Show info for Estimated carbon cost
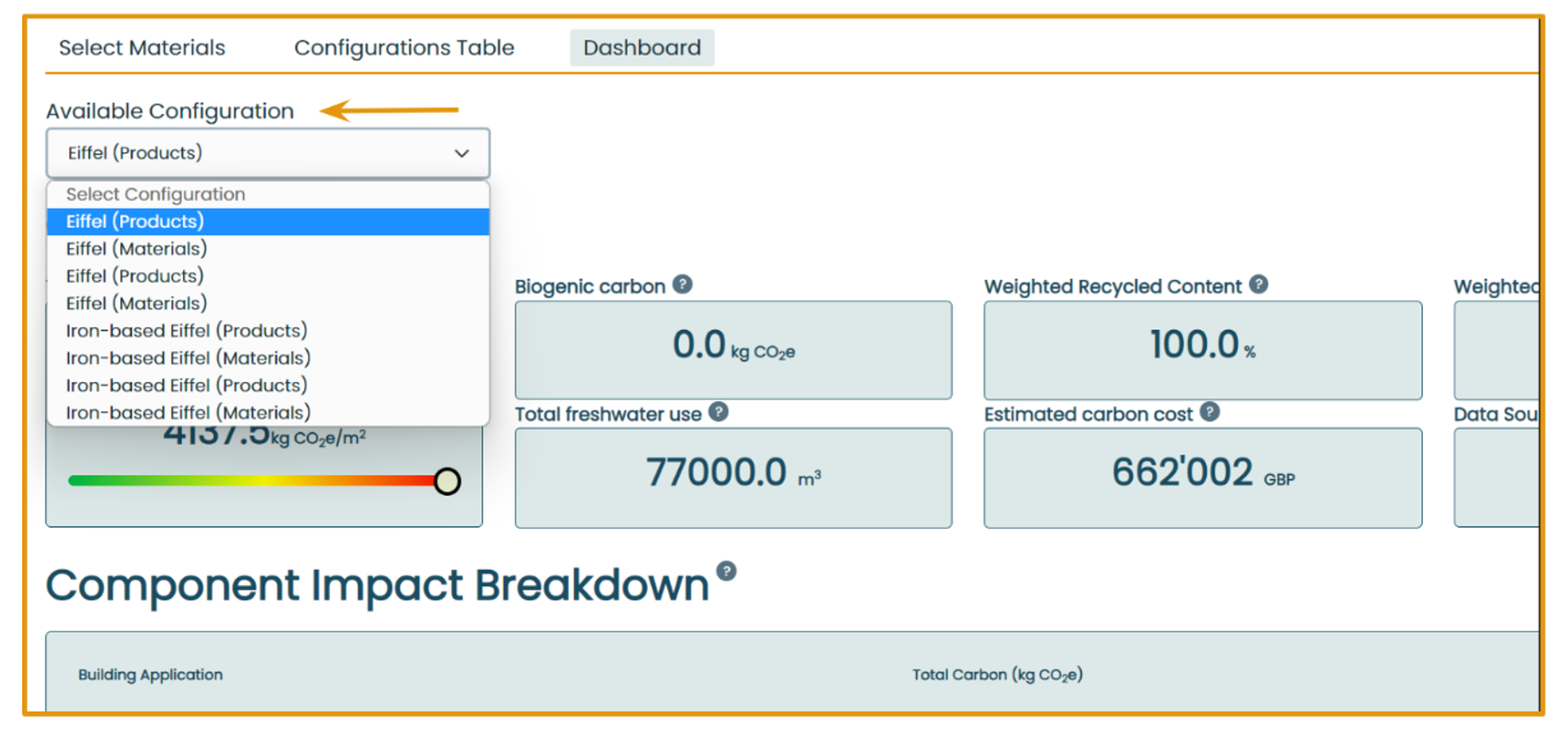Screen dimensions: 1568x743 coord(1210,412)
